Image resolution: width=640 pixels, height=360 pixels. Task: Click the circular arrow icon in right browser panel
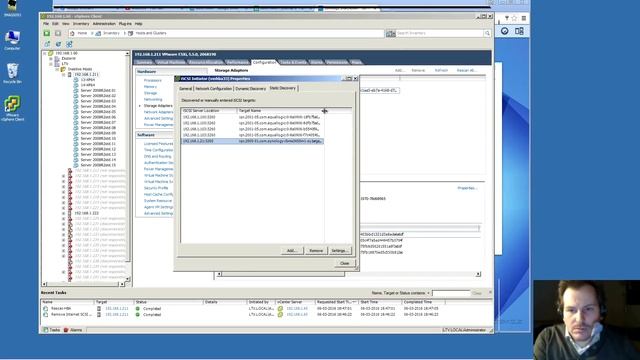coord(504,31)
